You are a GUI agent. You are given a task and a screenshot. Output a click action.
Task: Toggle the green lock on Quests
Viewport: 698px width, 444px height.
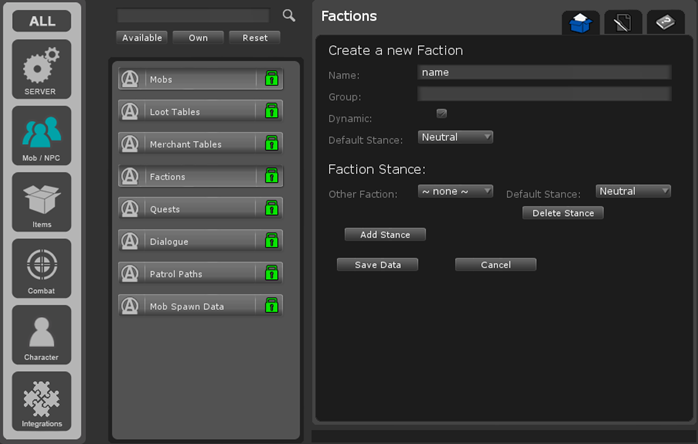click(271, 209)
